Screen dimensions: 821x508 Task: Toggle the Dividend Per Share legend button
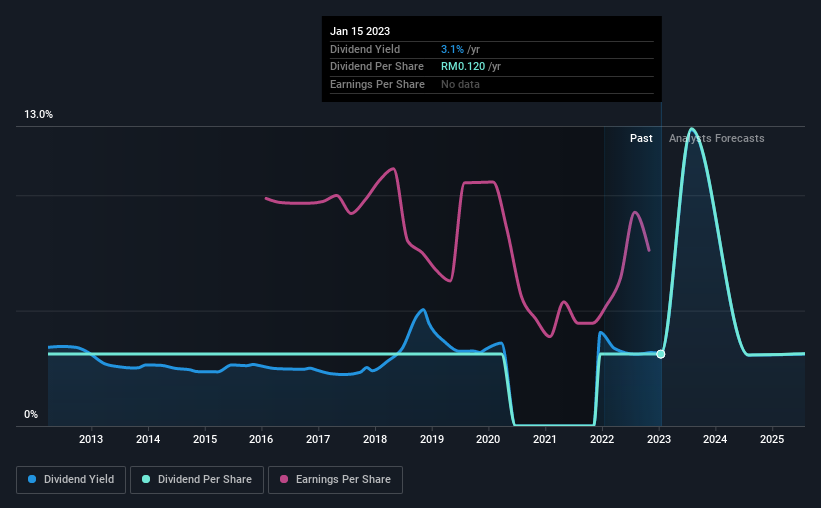197,480
